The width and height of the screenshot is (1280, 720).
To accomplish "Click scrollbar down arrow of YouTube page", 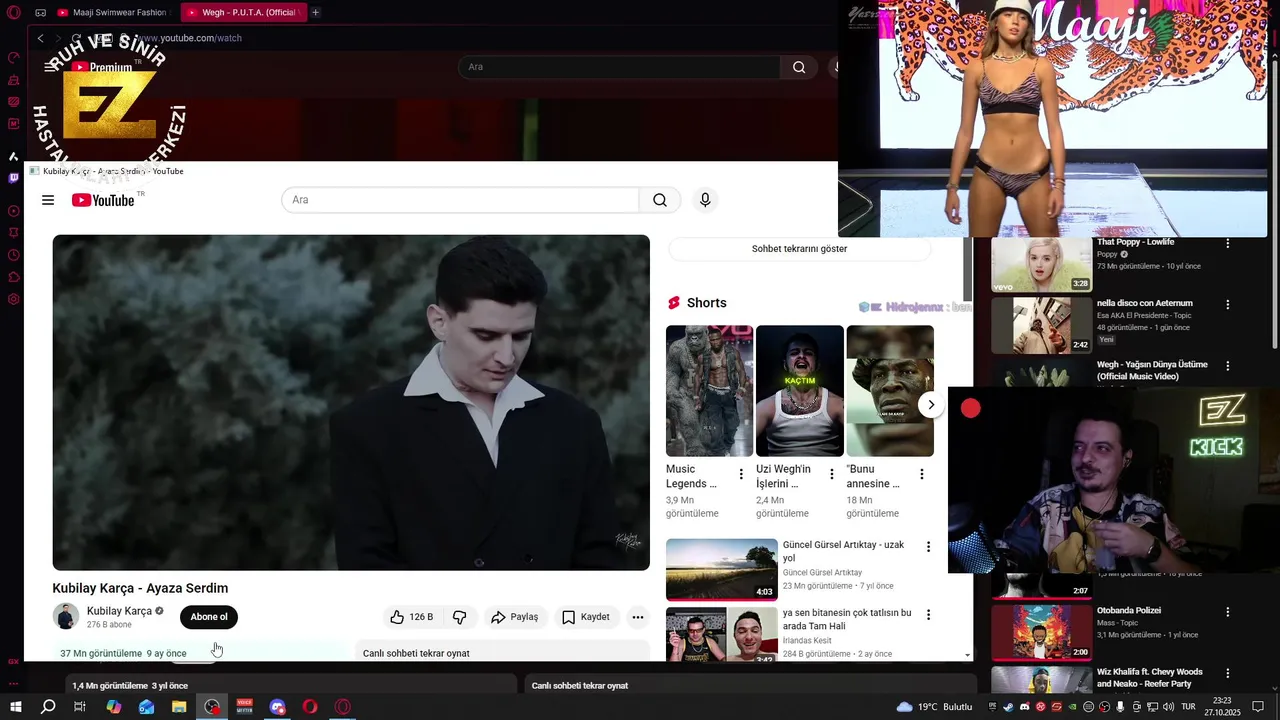I will [967, 655].
